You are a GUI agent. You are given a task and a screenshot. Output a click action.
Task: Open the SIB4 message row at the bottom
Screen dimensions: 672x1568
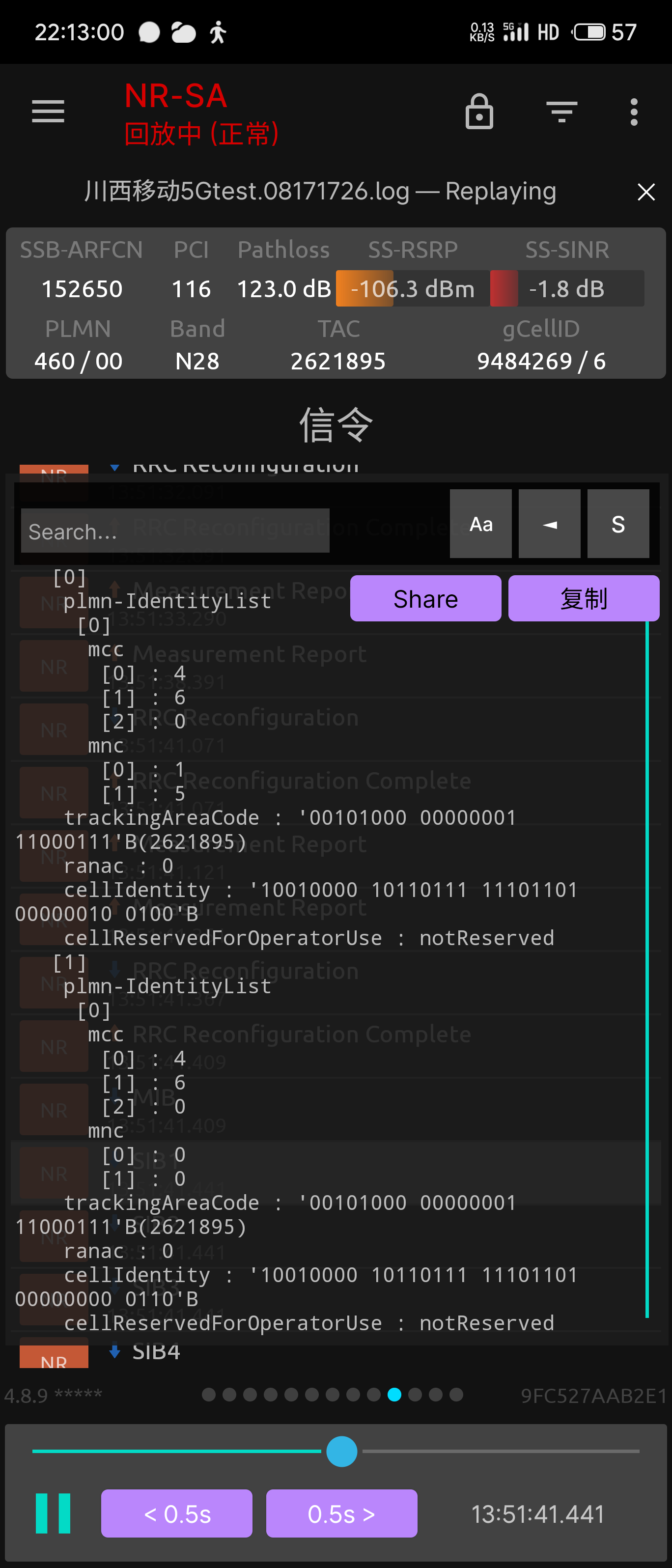click(x=336, y=1352)
